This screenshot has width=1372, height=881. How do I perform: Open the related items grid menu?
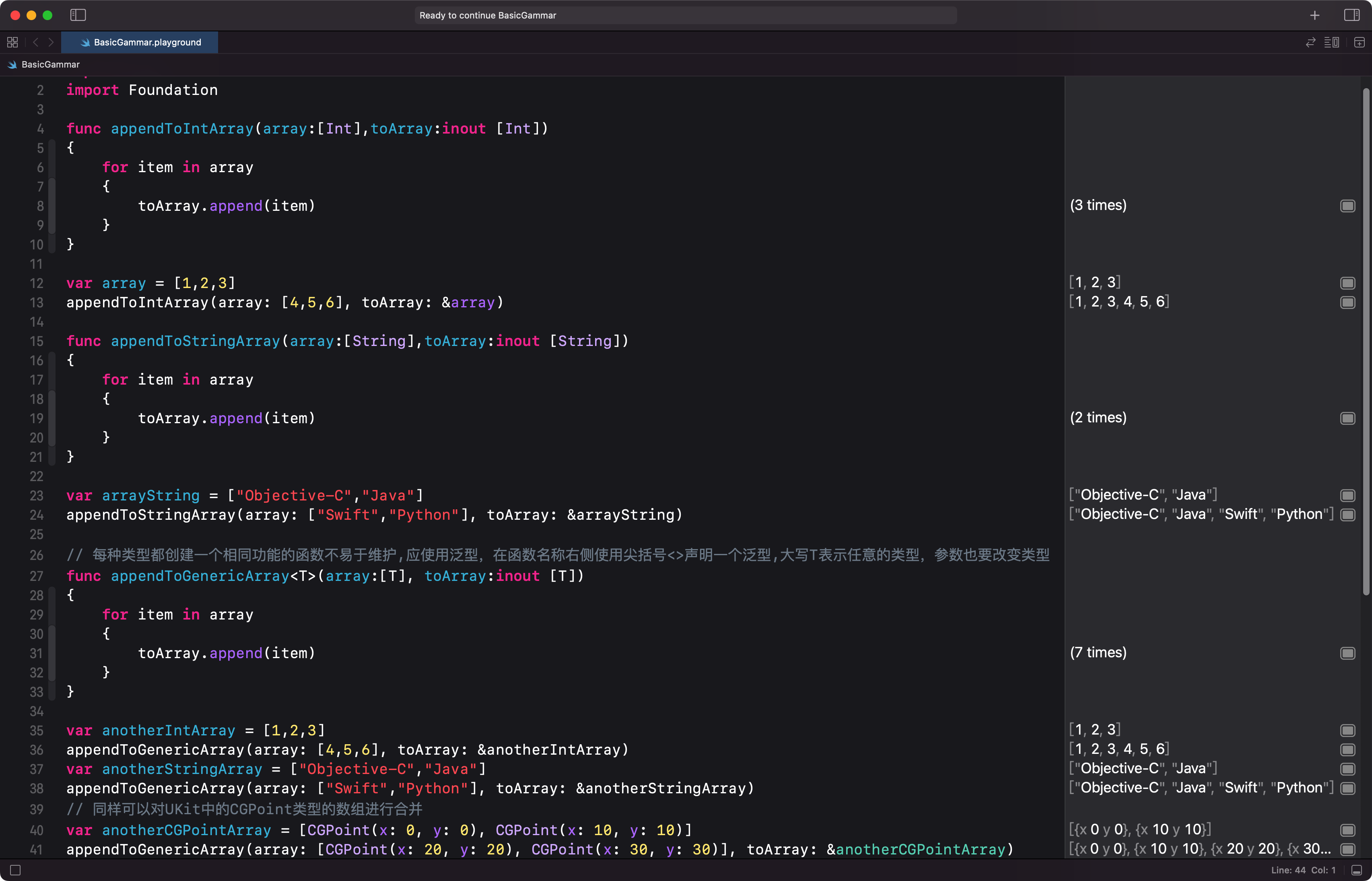[12, 42]
